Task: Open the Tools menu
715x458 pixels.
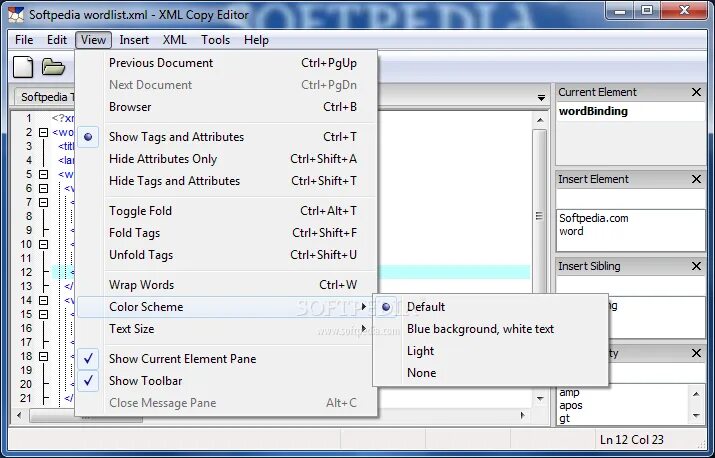Action: (215, 40)
